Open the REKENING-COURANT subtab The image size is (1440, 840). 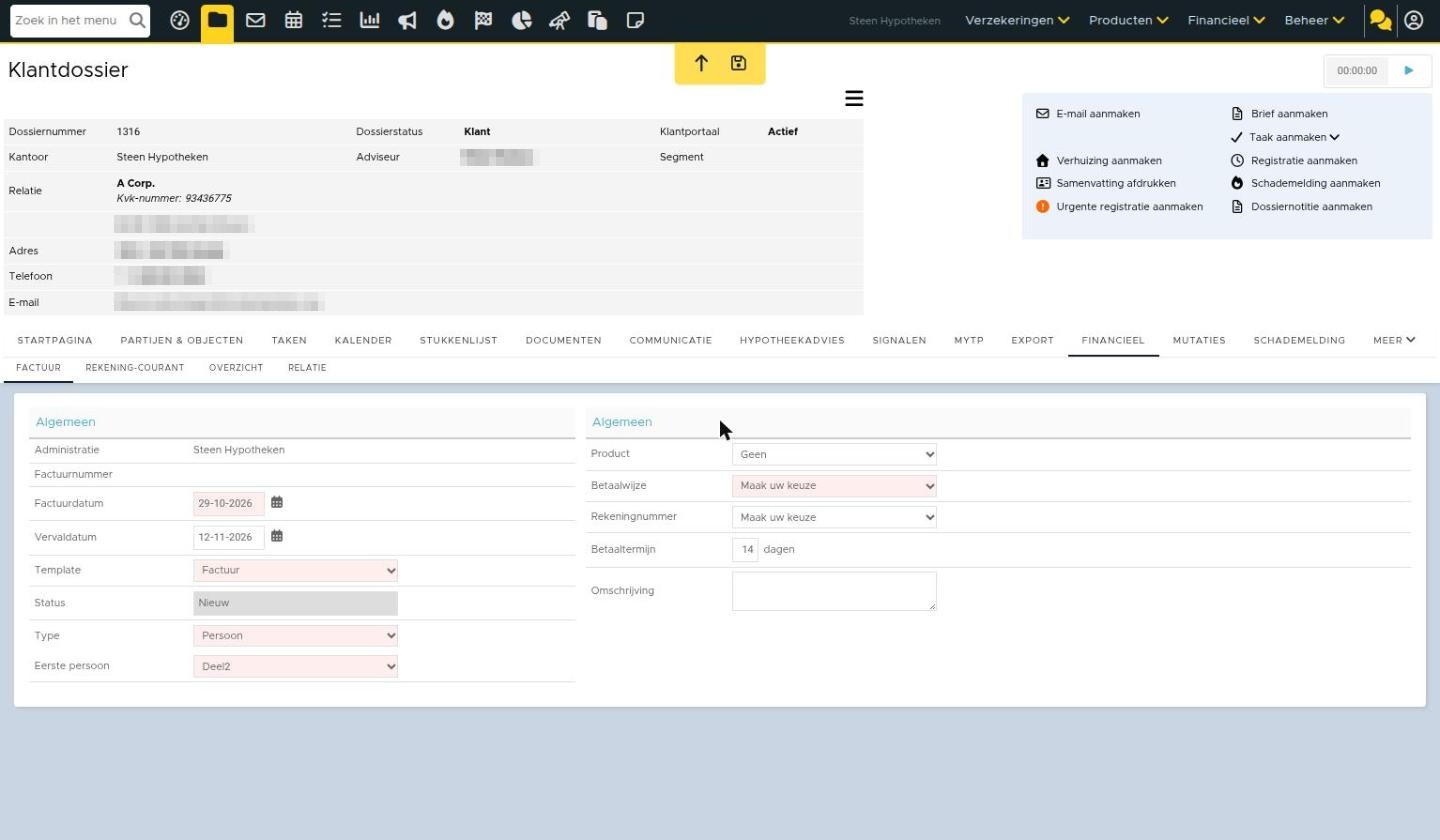pos(135,368)
